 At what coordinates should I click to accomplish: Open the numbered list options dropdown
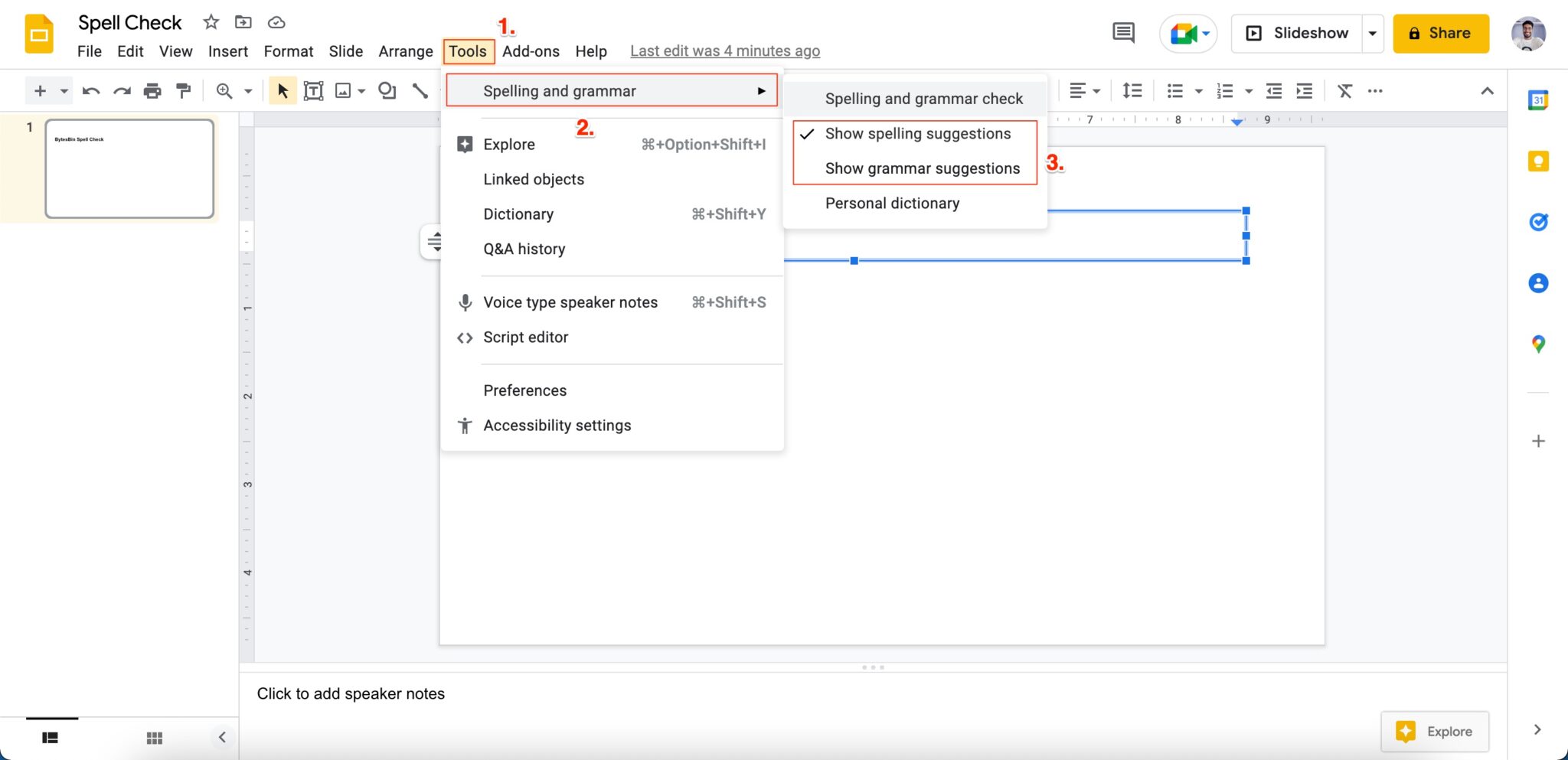(x=1247, y=90)
